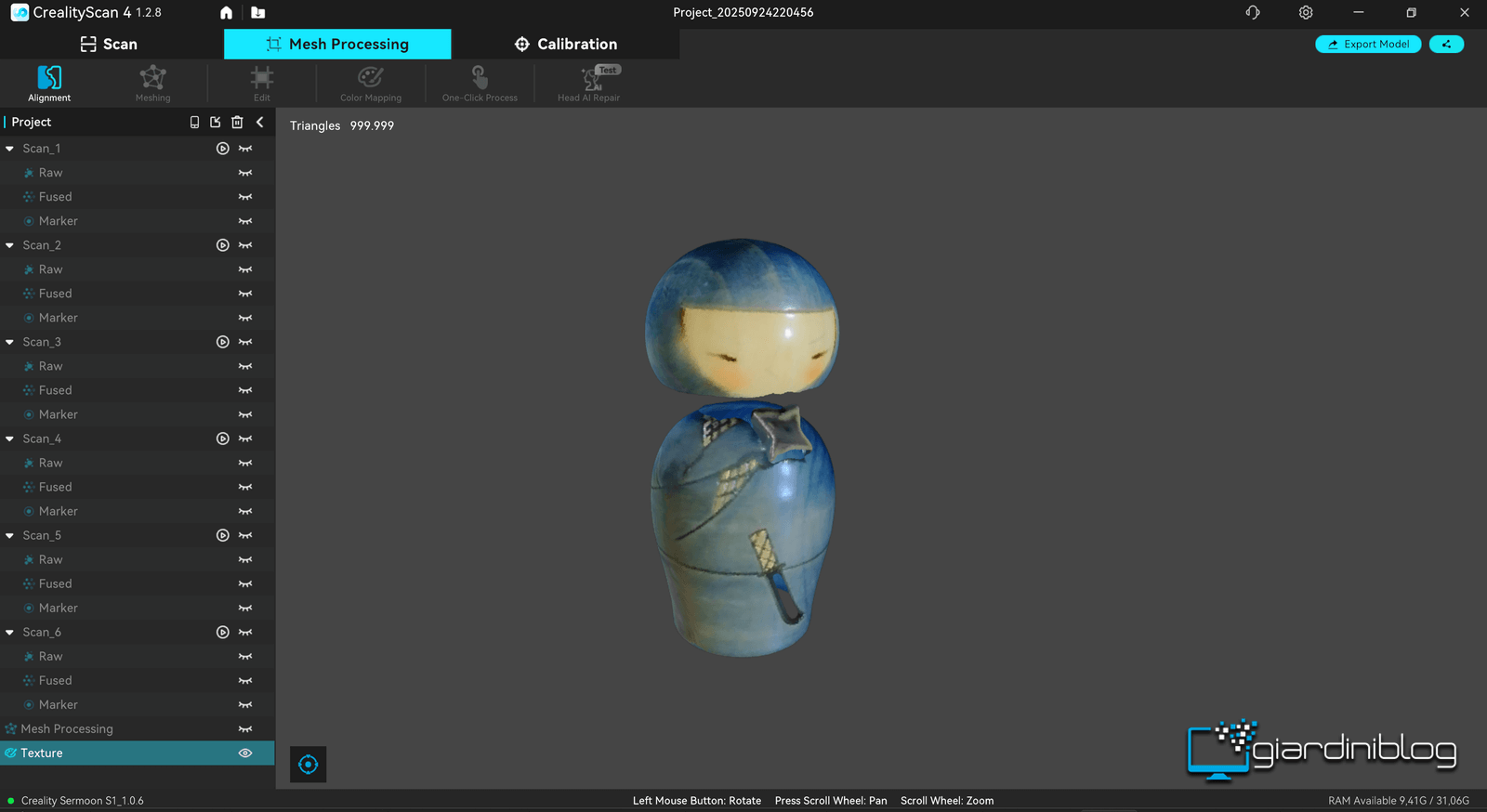Switch to the Scan tab
This screenshot has height=812, width=1487.
click(110, 45)
